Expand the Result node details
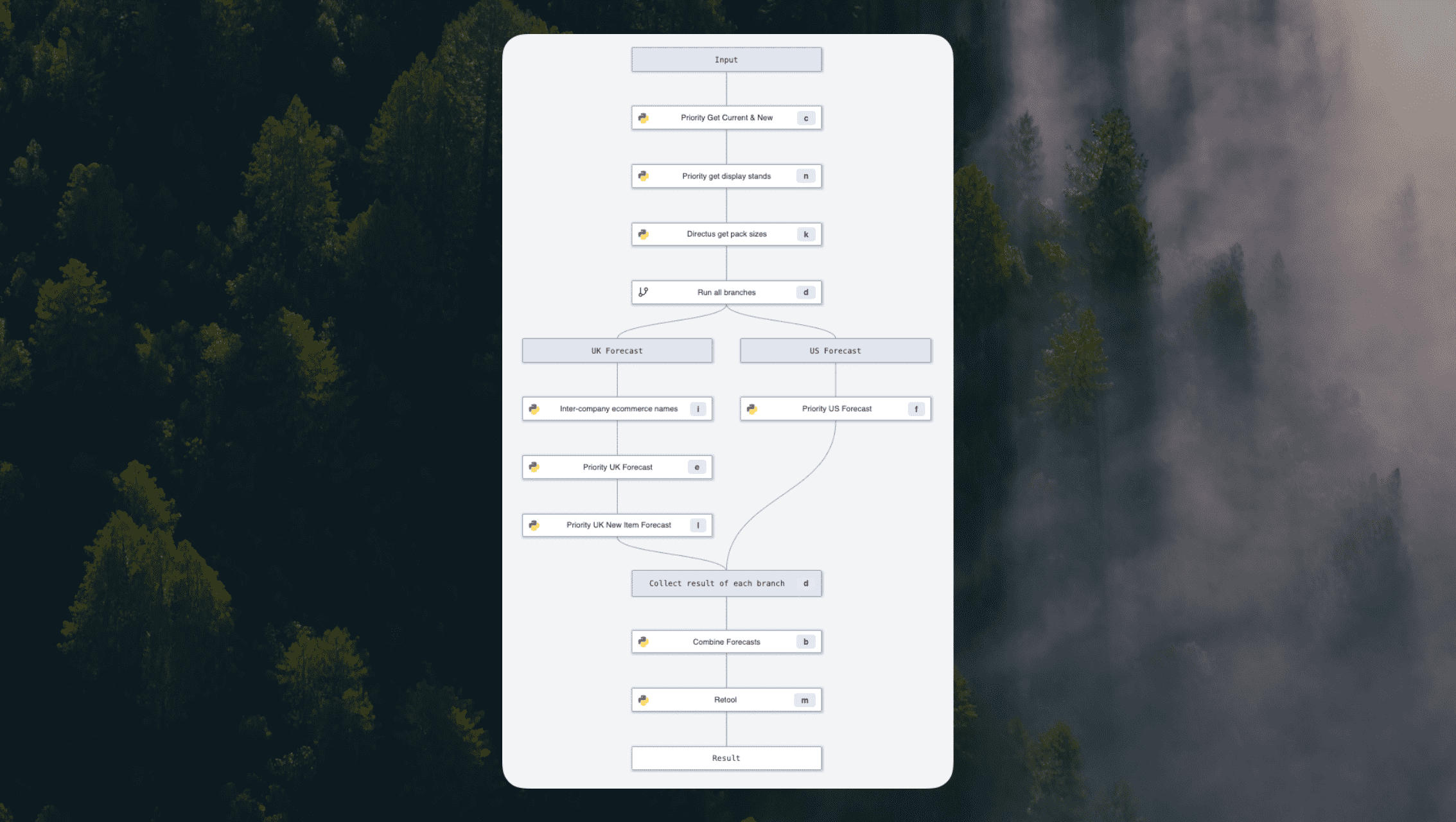 click(x=726, y=757)
